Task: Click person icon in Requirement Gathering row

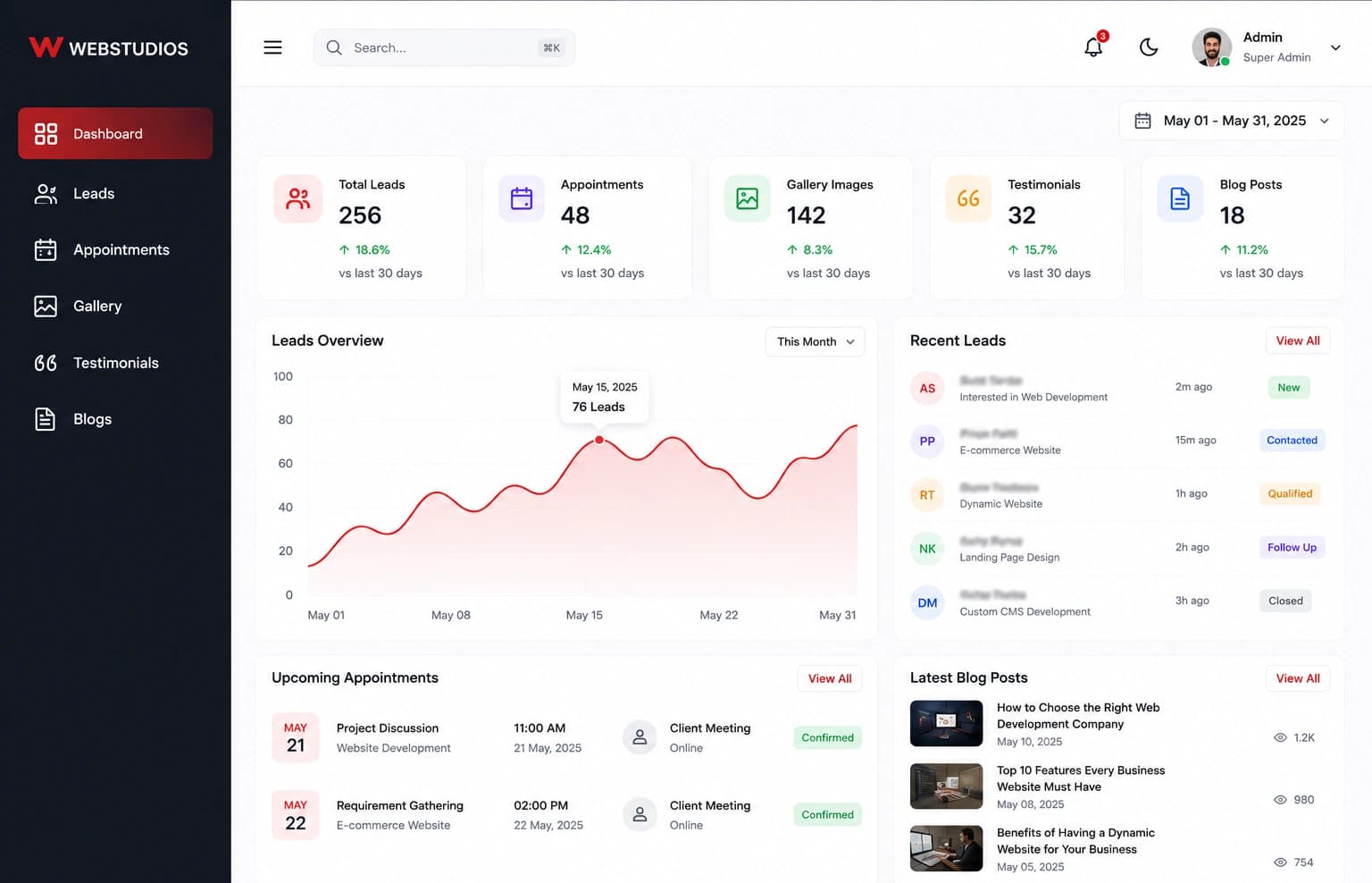Action: 640,814
